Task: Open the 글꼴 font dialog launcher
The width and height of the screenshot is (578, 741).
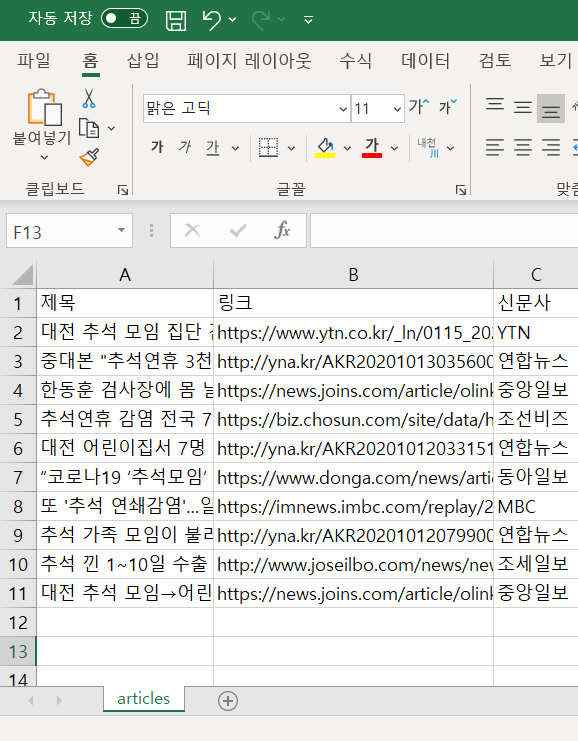Action: coord(460,190)
